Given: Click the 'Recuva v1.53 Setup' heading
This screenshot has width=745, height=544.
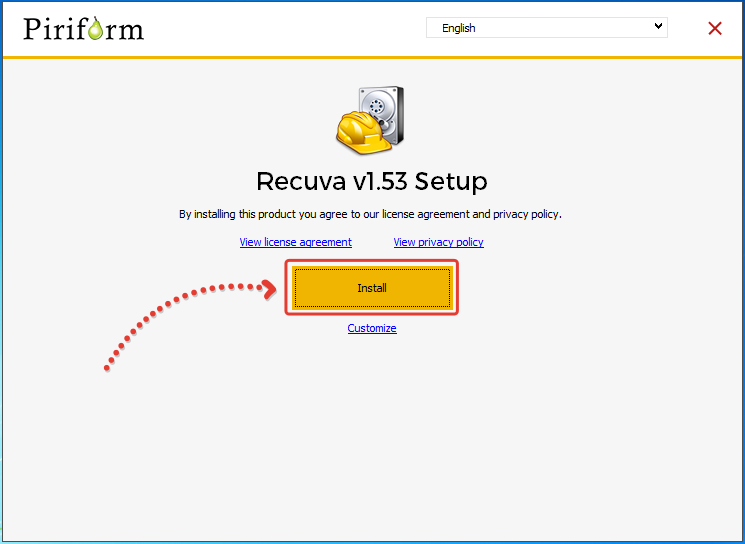Looking at the screenshot, I should 372,181.
